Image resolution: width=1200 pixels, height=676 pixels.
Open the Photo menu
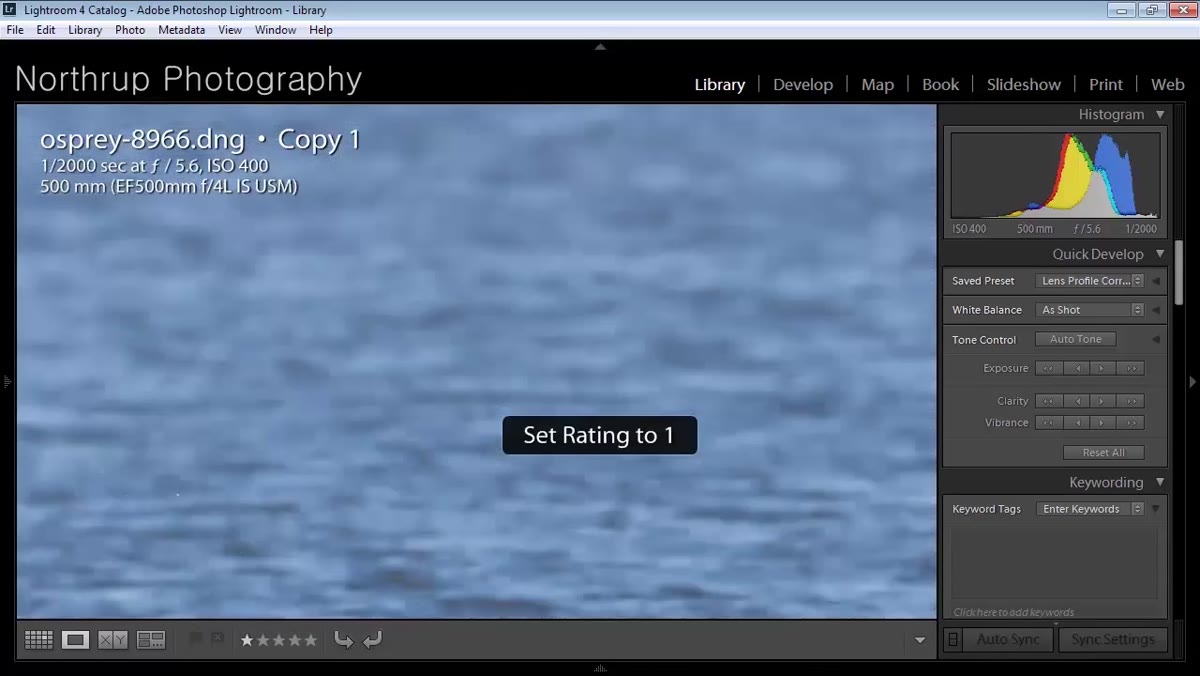click(x=130, y=30)
